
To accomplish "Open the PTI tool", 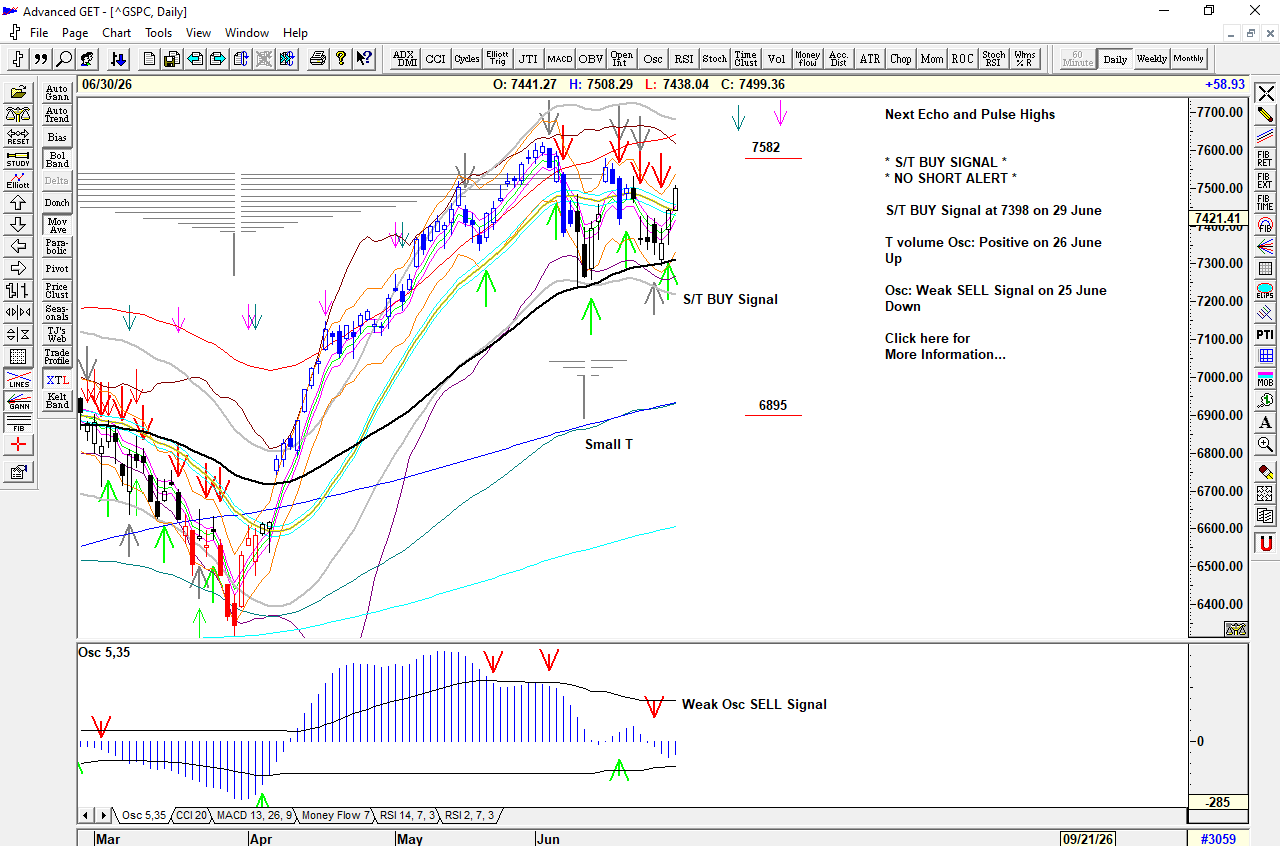I will tap(1265, 334).
